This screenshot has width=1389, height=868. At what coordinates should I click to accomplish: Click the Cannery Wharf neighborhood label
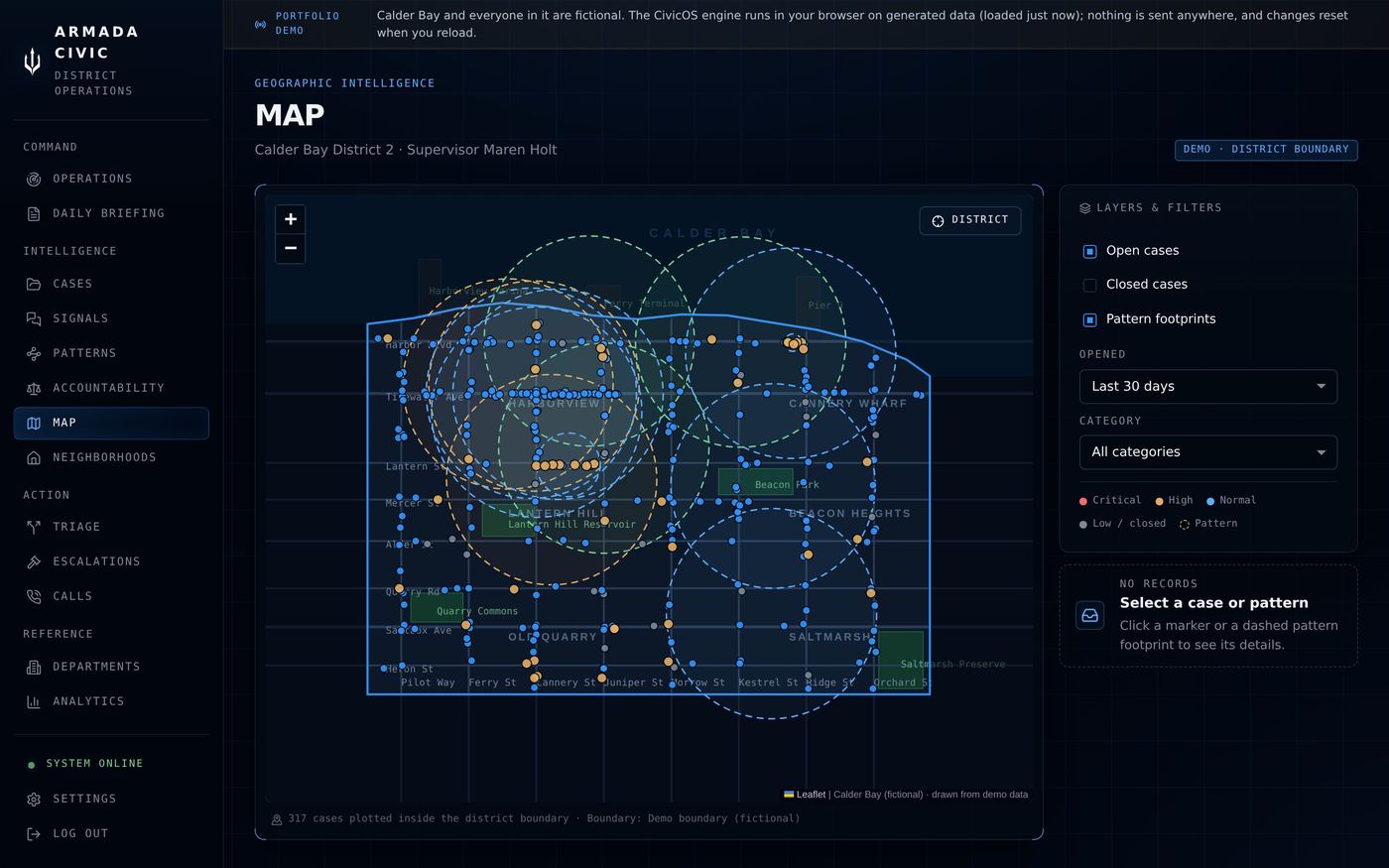pyautogui.click(x=848, y=404)
